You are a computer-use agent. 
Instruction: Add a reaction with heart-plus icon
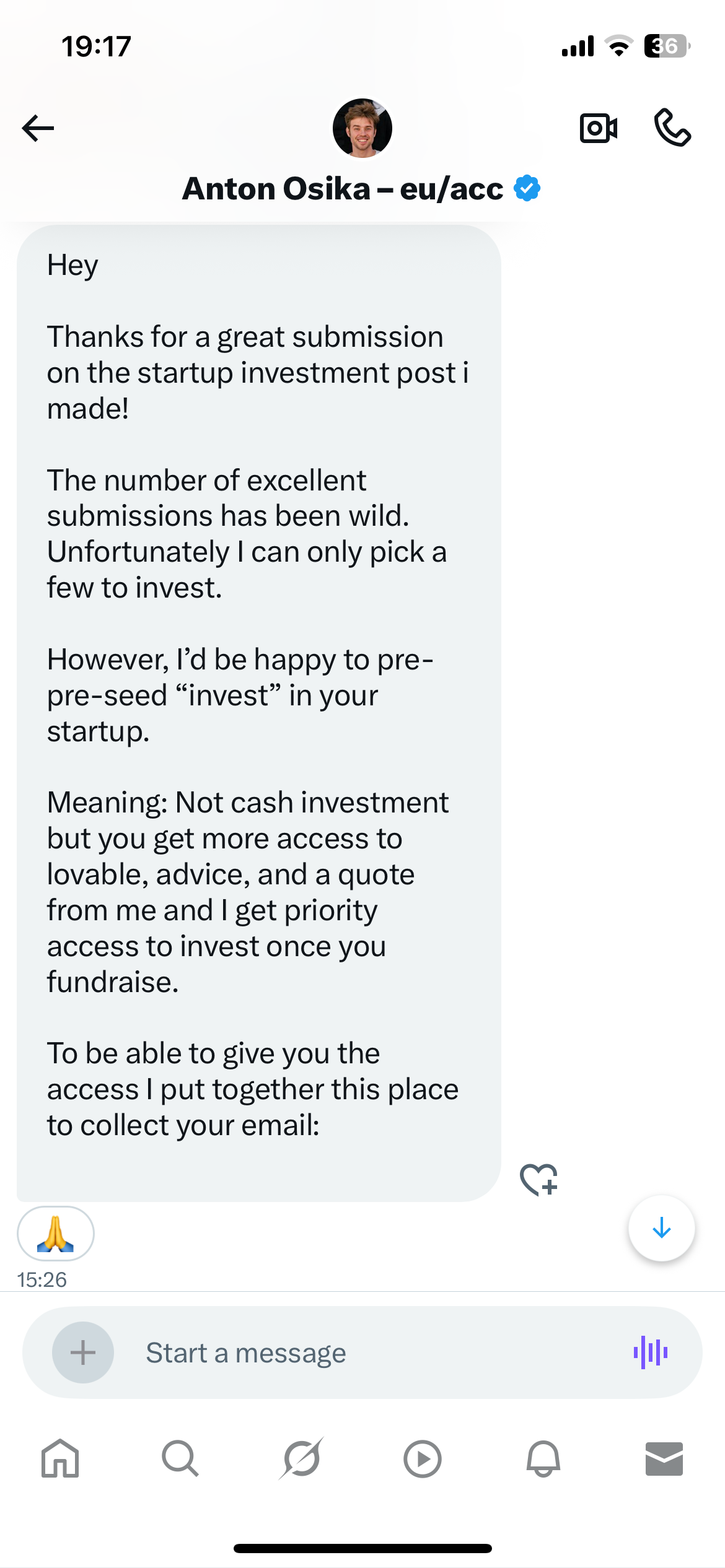click(538, 1179)
